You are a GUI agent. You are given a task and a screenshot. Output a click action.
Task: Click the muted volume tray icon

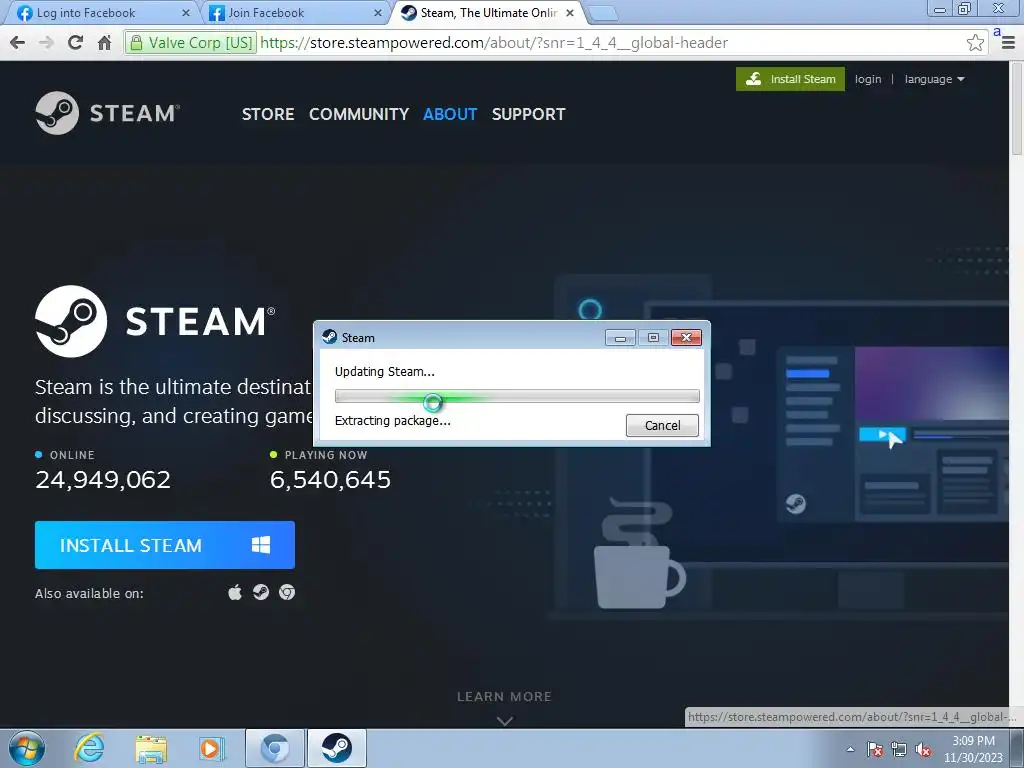pos(923,749)
